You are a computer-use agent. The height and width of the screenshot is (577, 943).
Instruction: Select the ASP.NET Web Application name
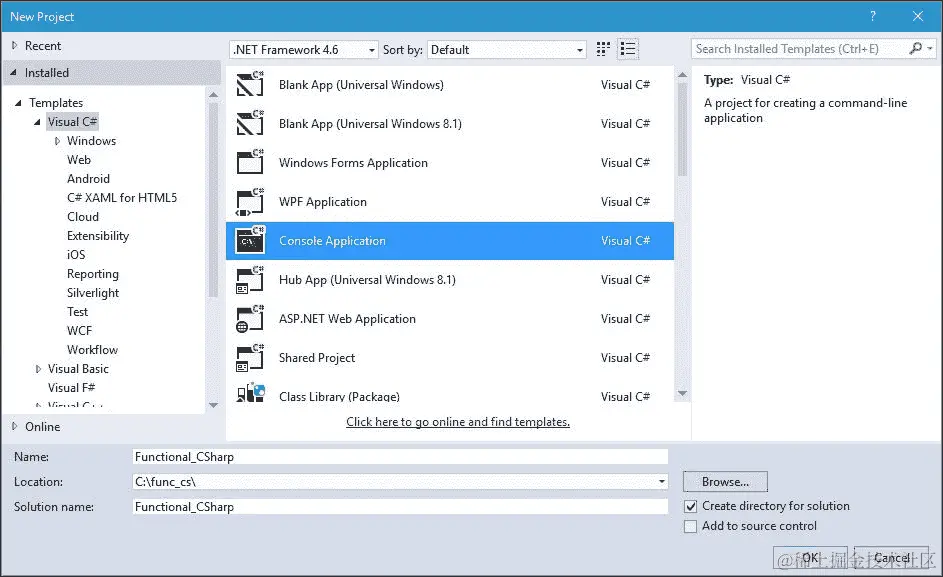[347, 319]
